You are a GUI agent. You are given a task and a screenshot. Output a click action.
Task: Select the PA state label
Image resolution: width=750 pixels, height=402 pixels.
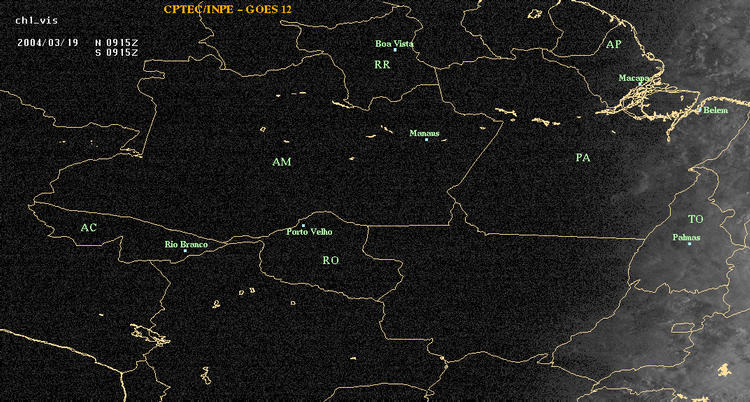click(x=583, y=158)
